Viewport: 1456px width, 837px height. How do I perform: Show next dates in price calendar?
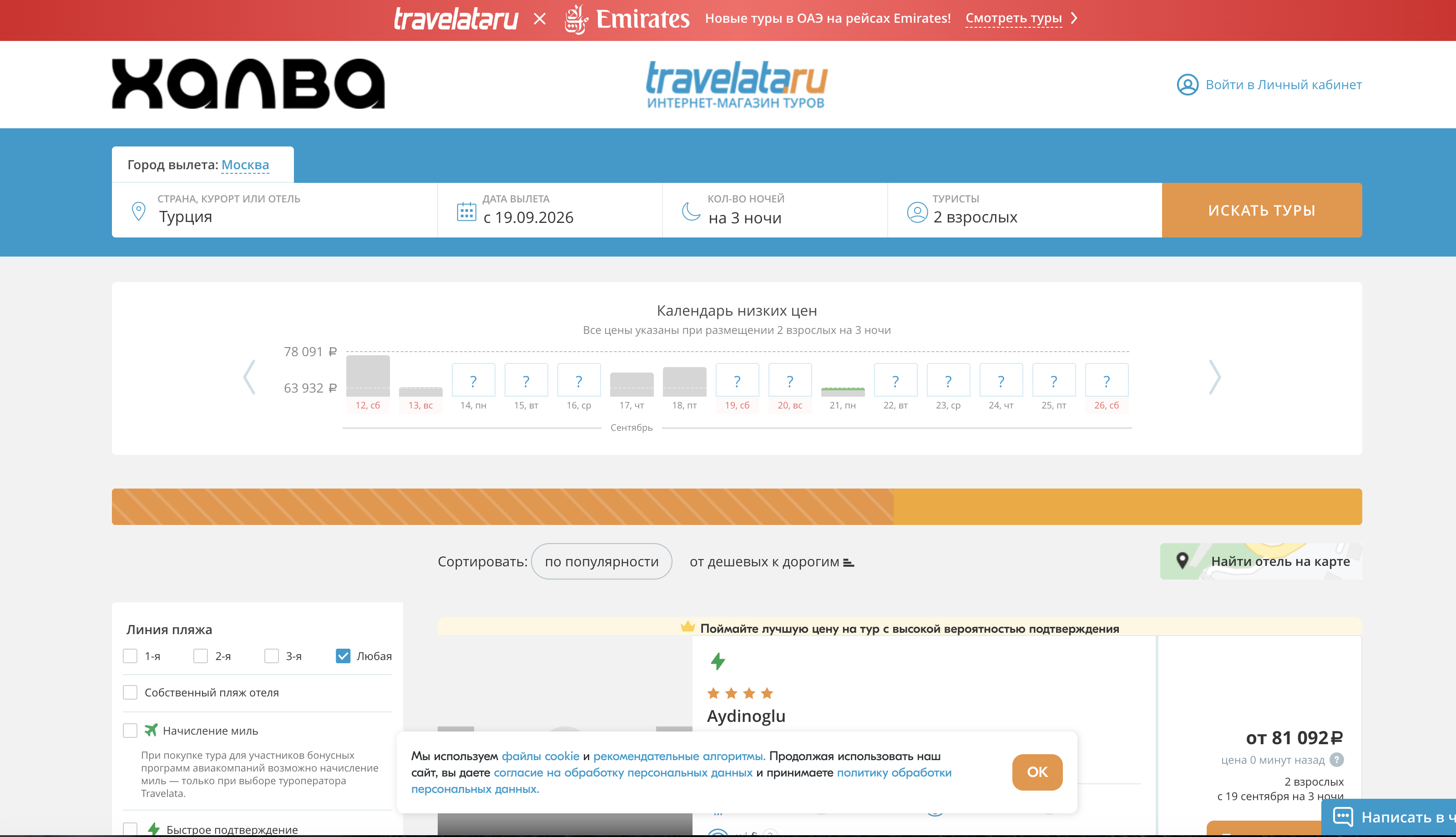coord(1214,377)
